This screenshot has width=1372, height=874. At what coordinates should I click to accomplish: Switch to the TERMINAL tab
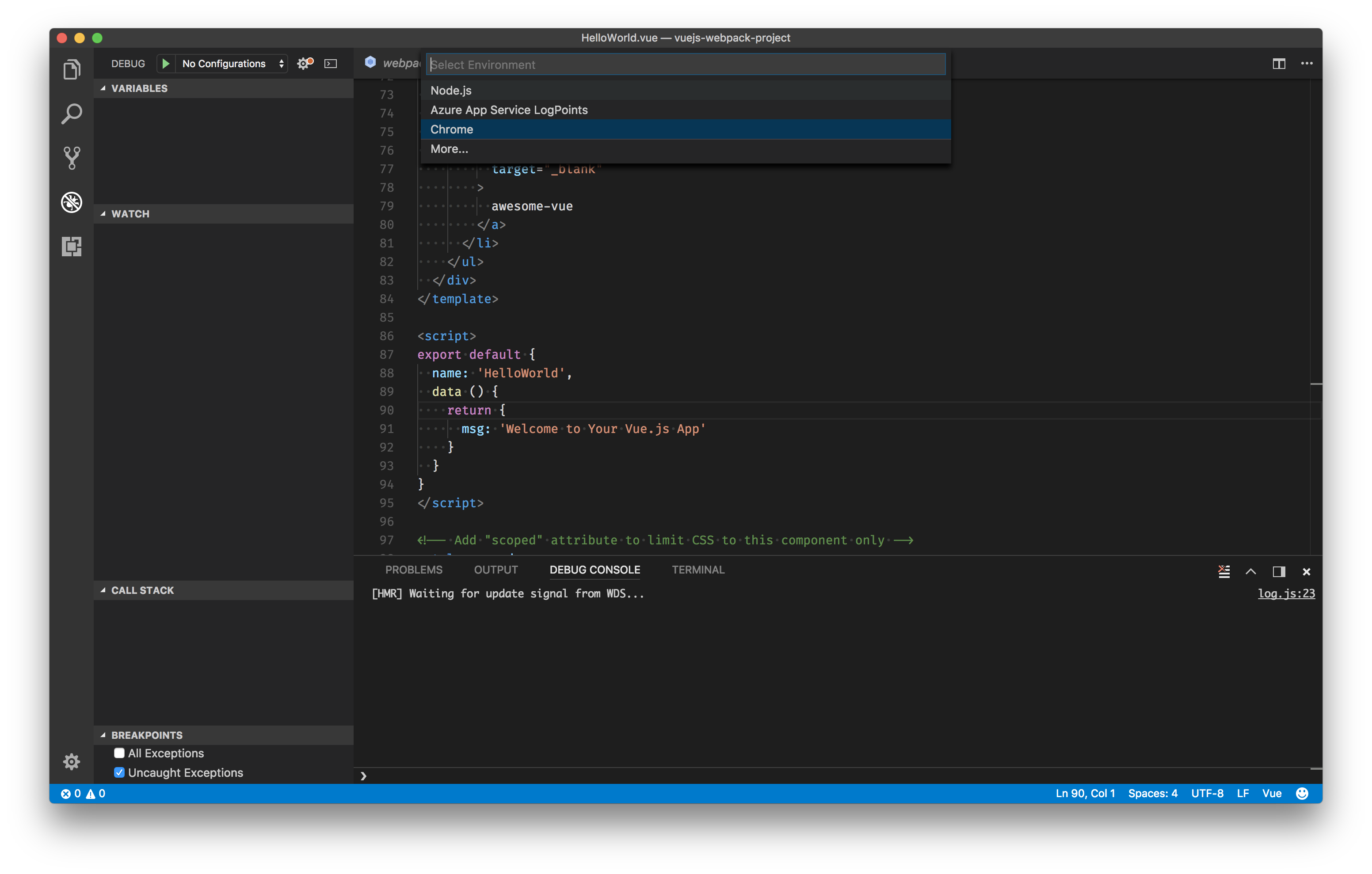pos(697,569)
